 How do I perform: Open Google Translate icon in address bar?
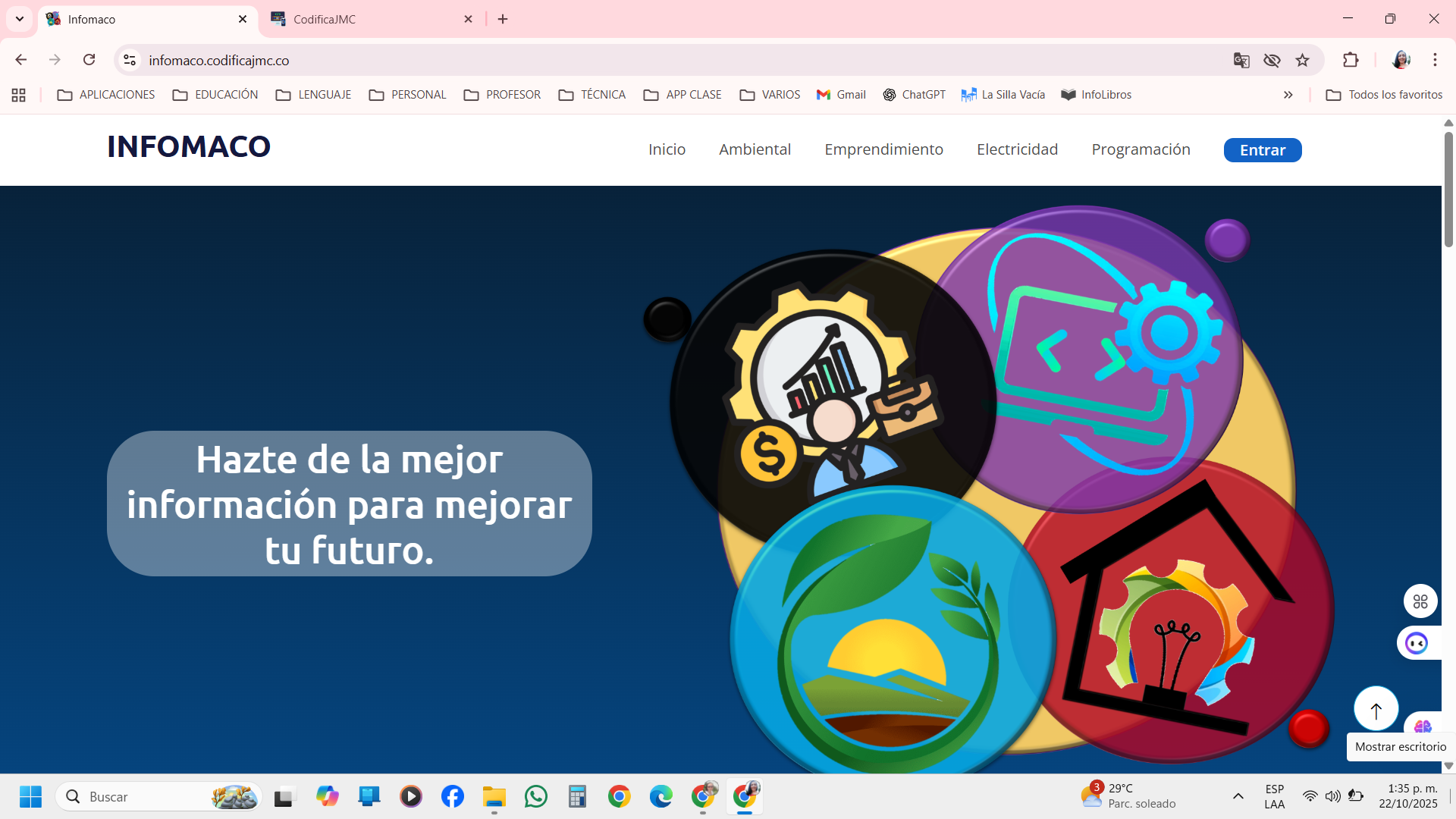pyautogui.click(x=1241, y=60)
